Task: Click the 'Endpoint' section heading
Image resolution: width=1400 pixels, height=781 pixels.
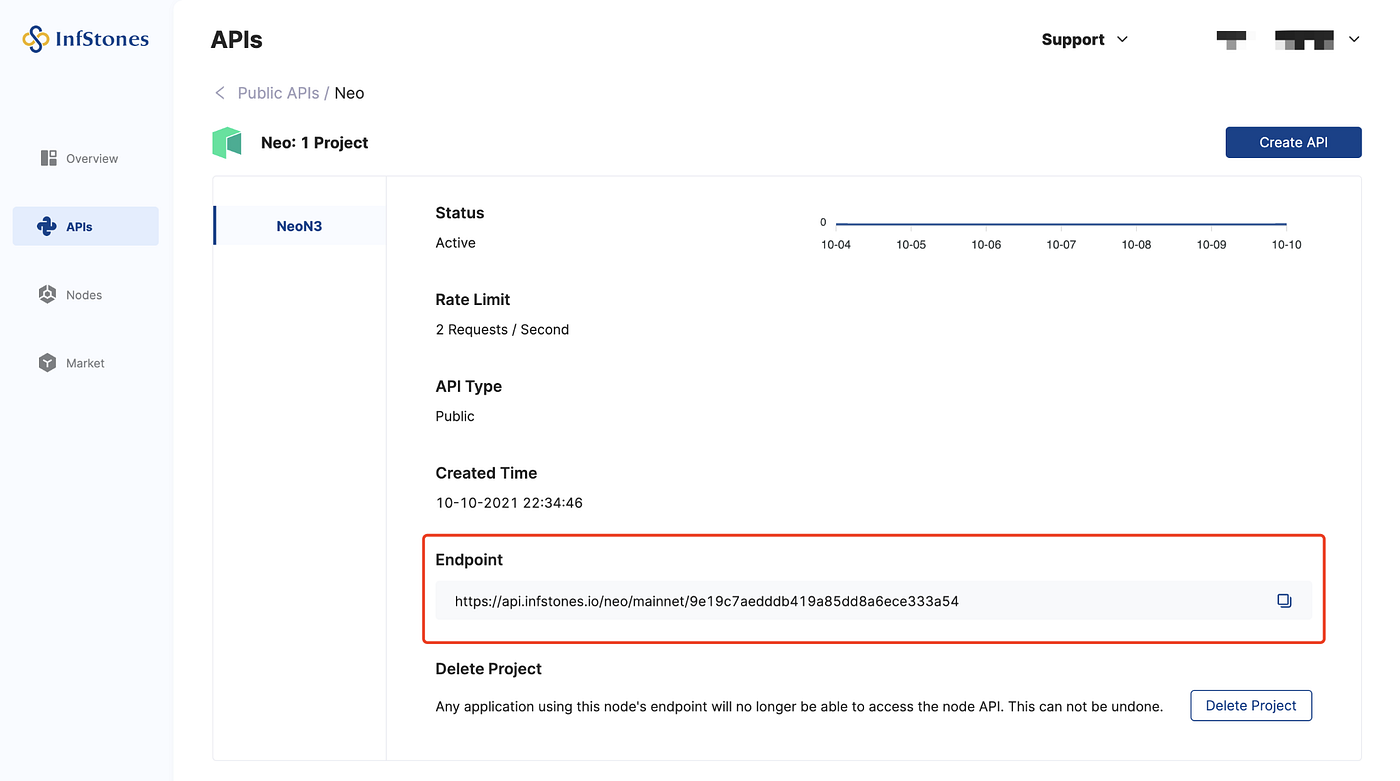Action: tap(469, 560)
